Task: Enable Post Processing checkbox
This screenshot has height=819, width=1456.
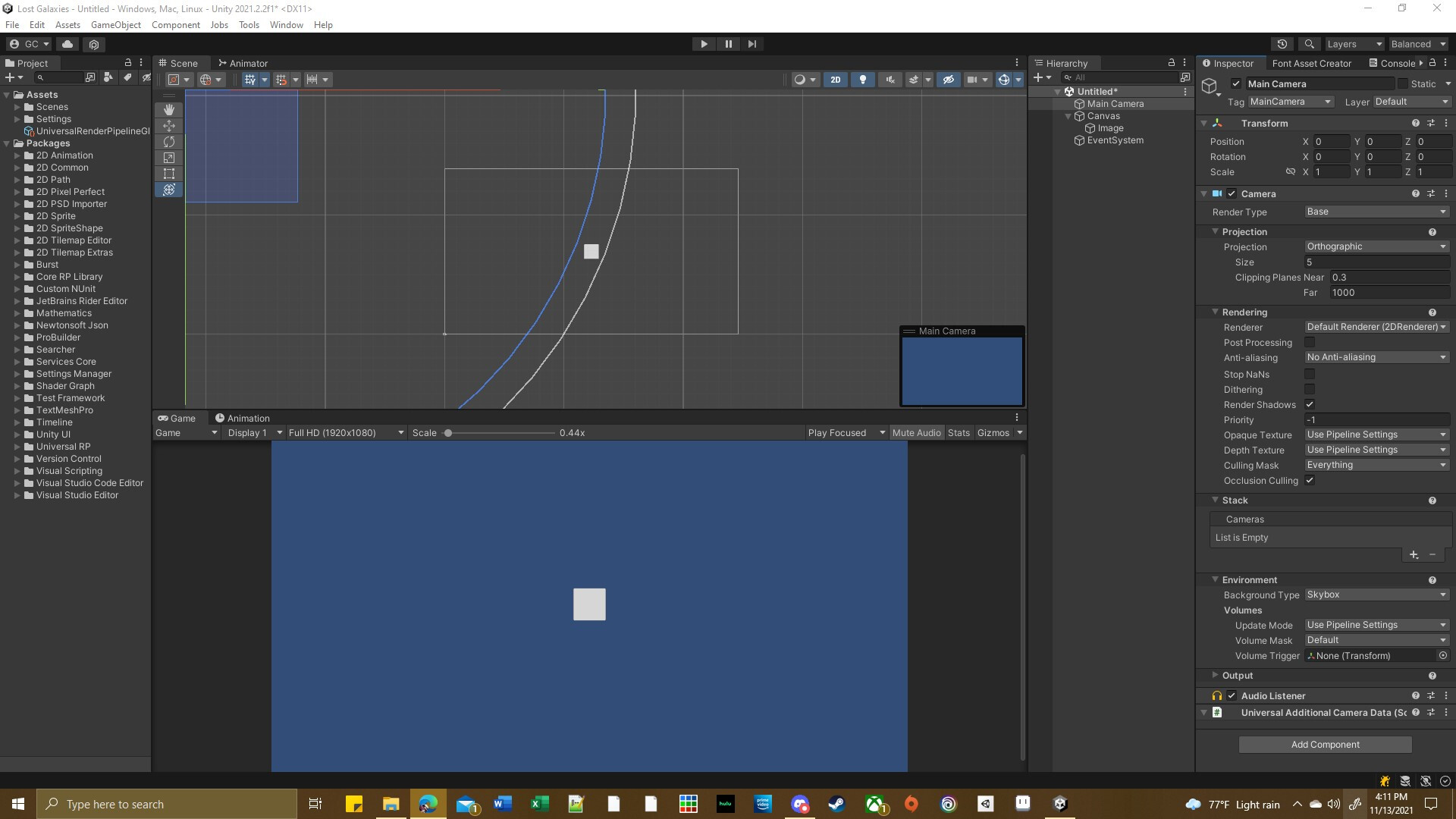Action: pos(1310,343)
